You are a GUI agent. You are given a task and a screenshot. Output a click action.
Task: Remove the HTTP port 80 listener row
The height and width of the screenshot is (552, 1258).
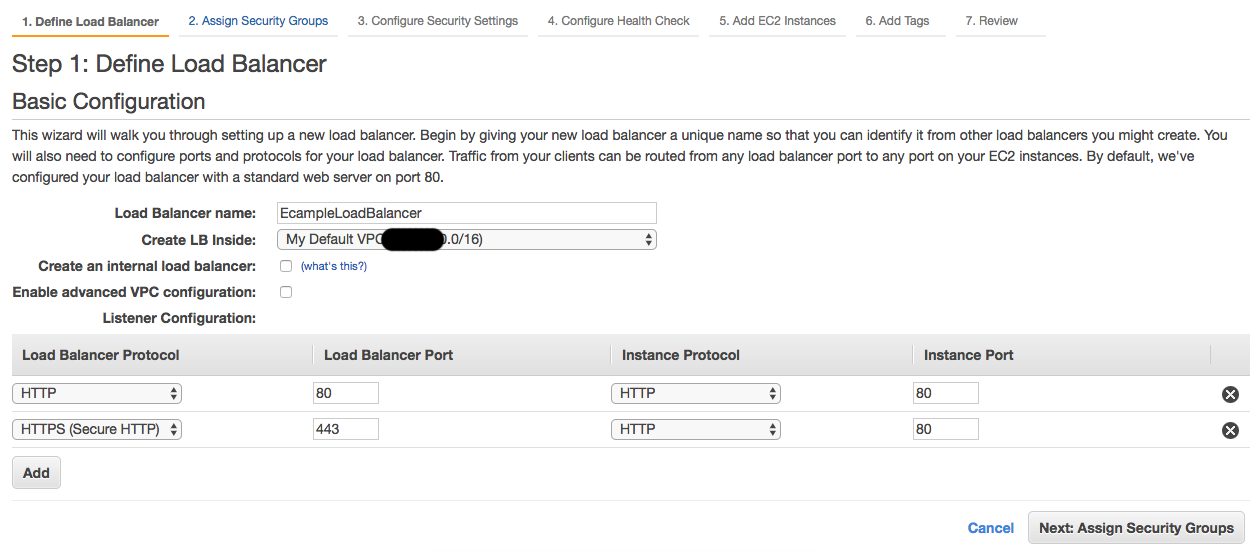click(x=1230, y=394)
